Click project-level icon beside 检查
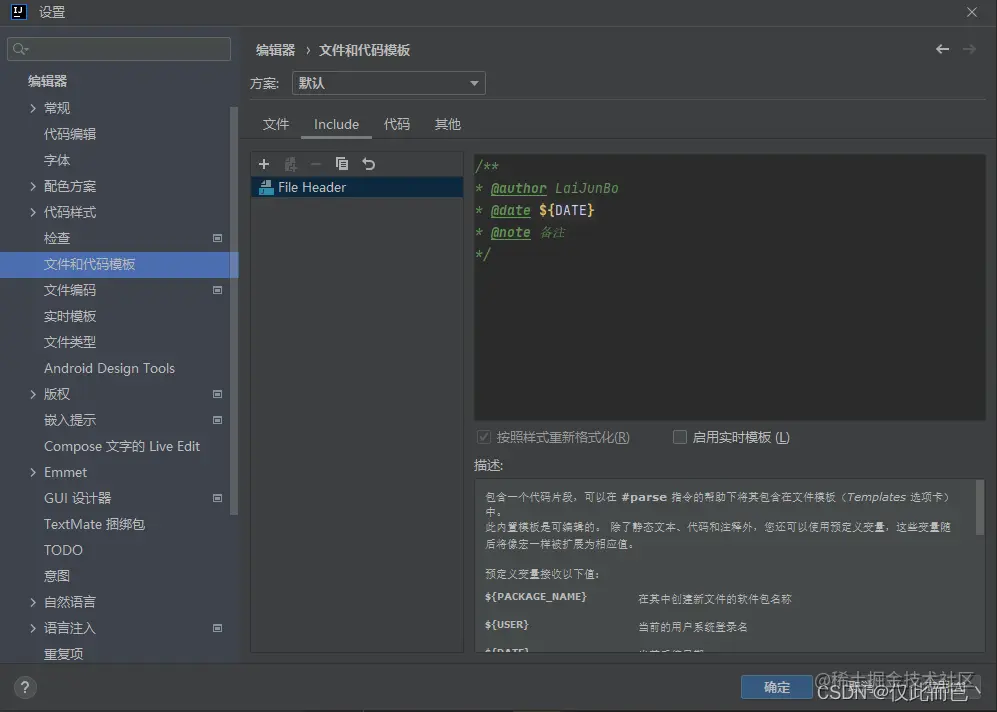Viewport: 997px width, 712px height. click(x=217, y=238)
